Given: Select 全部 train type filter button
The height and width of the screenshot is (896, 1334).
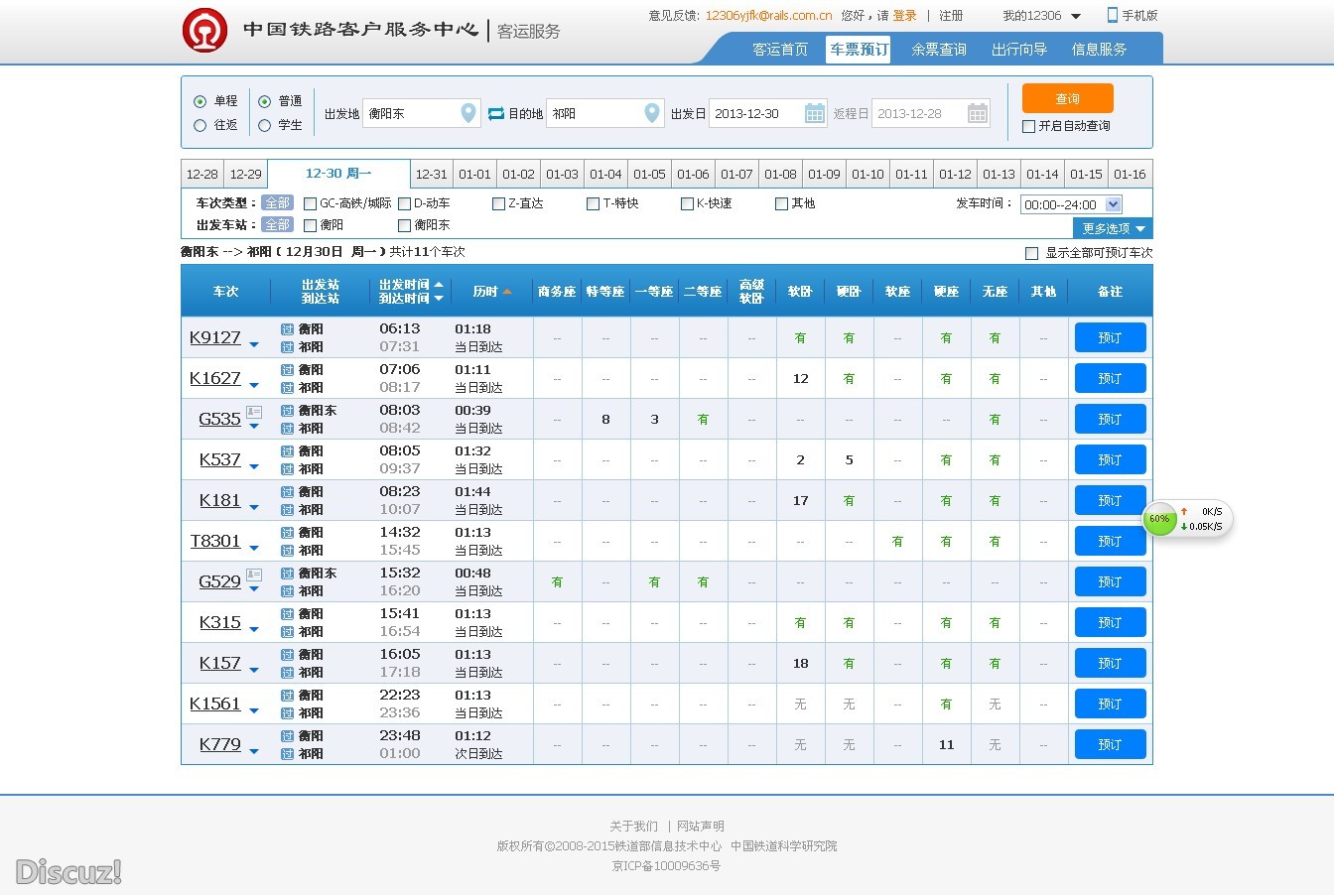Looking at the screenshot, I should coord(277,203).
